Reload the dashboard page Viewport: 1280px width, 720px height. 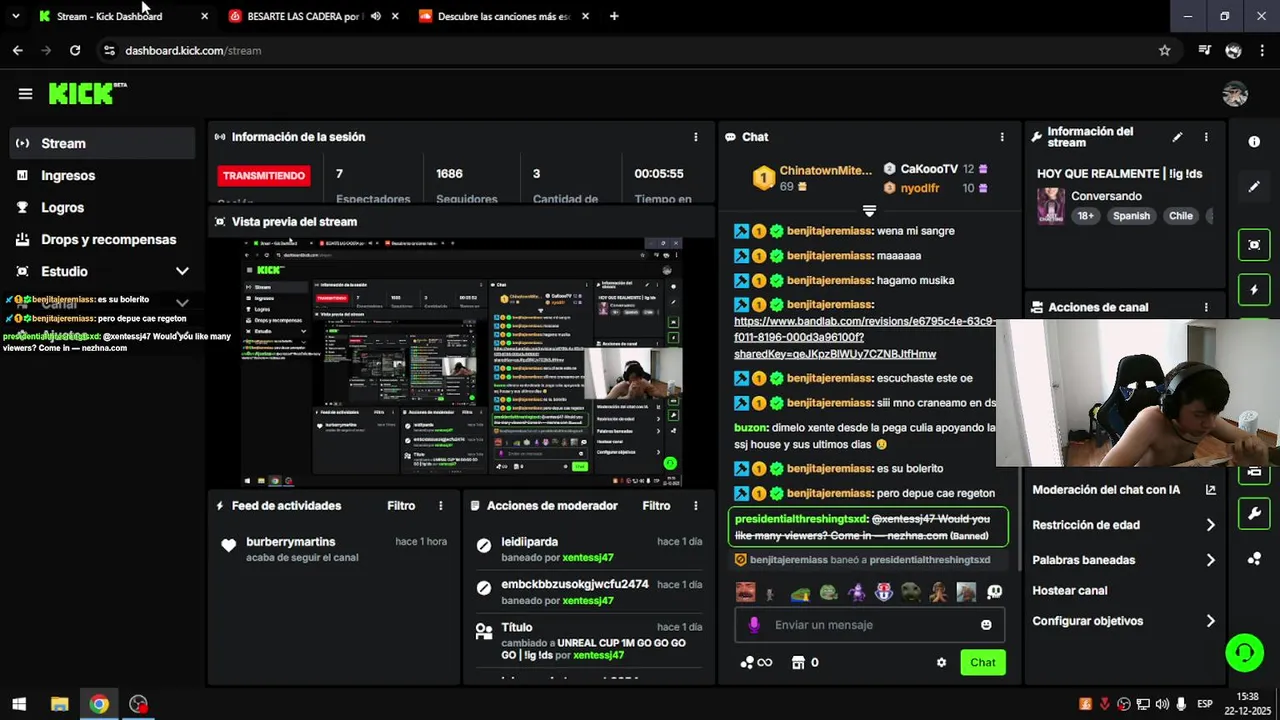coord(75,50)
